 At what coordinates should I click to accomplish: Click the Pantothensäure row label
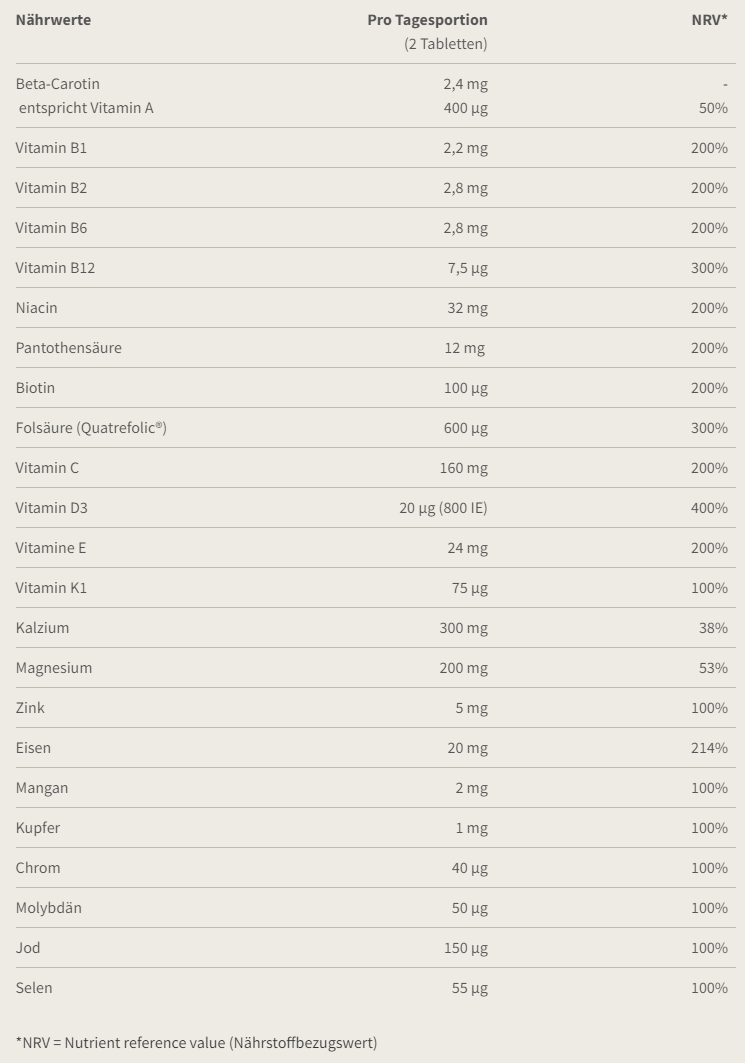tap(68, 348)
